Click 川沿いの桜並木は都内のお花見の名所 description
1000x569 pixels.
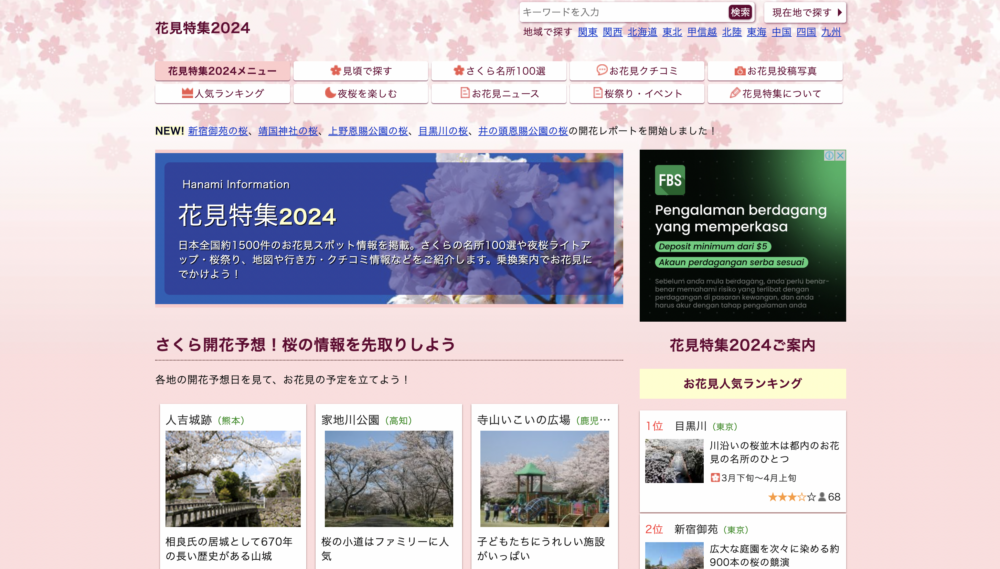click(x=774, y=452)
